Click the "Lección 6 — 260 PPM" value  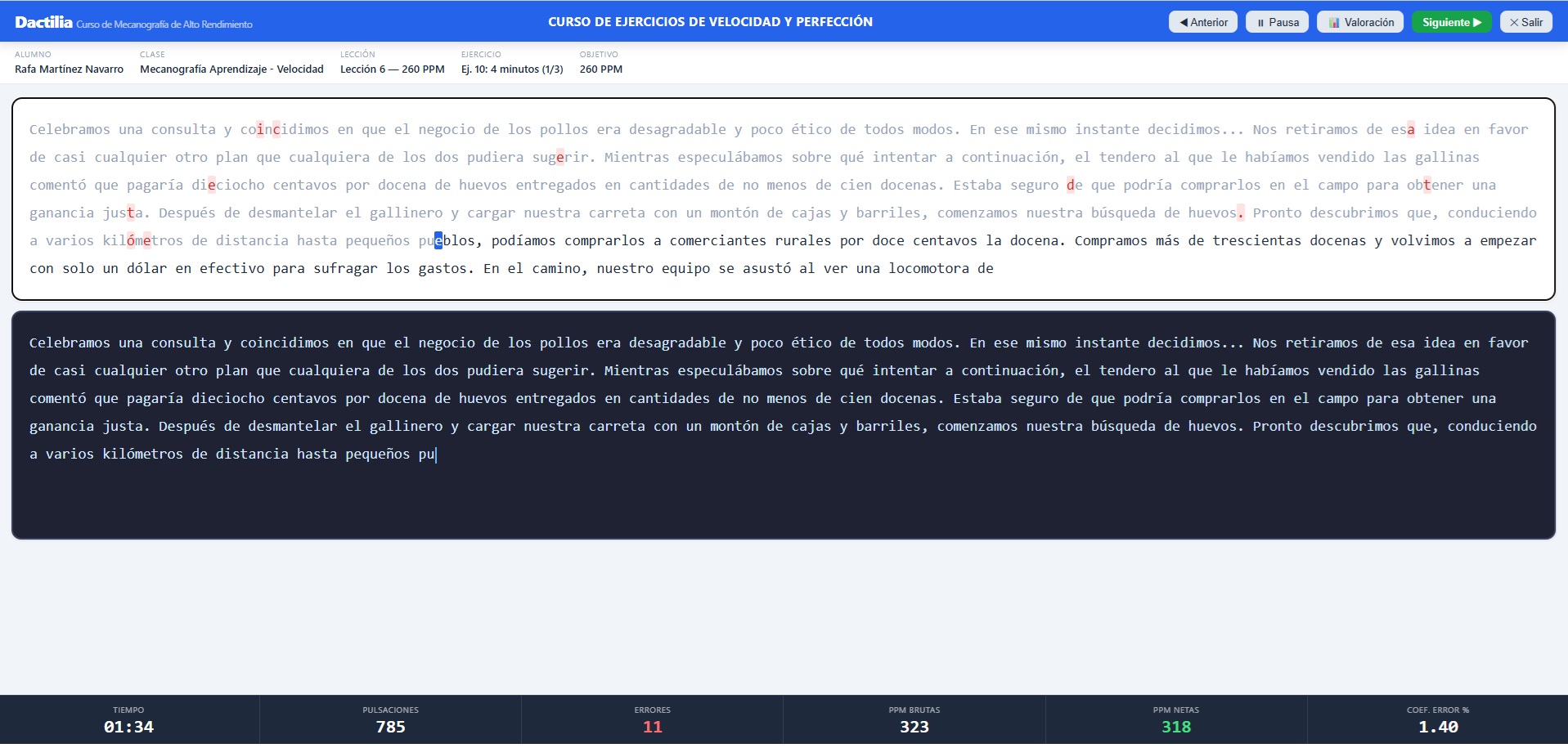pyautogui.click(x=393, y=69)
